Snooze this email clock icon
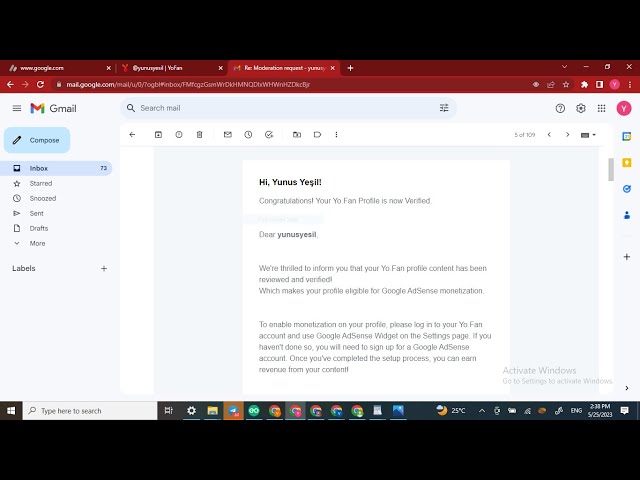The height and width of the screenshot is (480, 640). [248, 134]
